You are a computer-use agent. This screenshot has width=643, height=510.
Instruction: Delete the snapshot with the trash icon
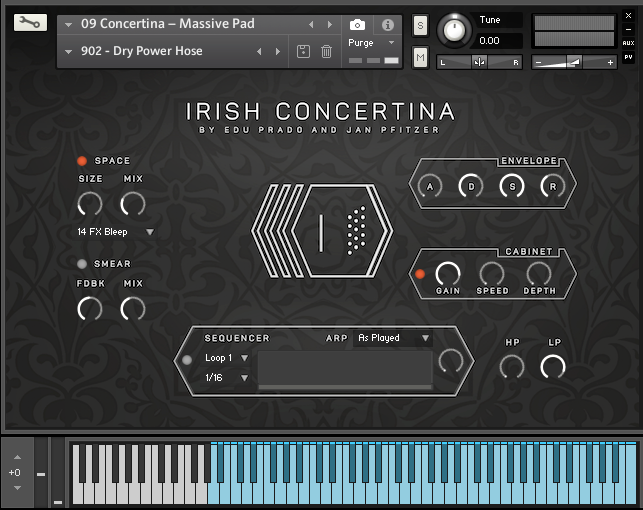326,51
